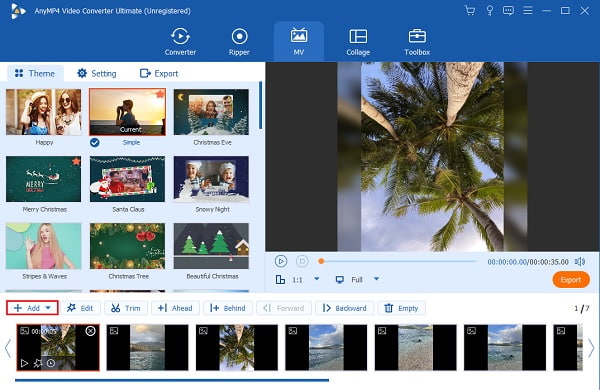
Task: Toggle the Simple theme check mark
Action: pos(95,143)
